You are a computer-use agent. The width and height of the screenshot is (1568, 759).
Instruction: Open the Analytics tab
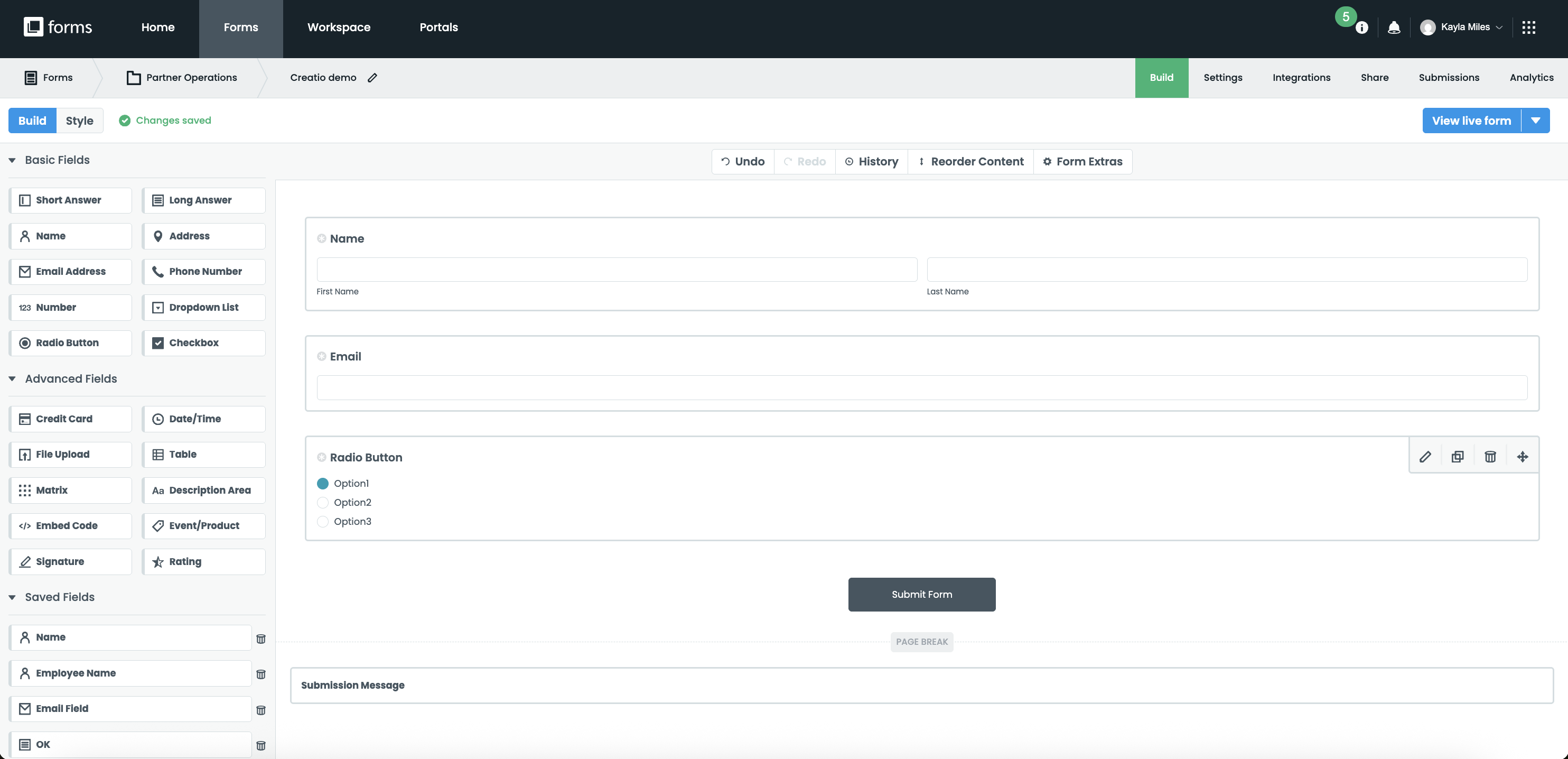pos(1532,78)
